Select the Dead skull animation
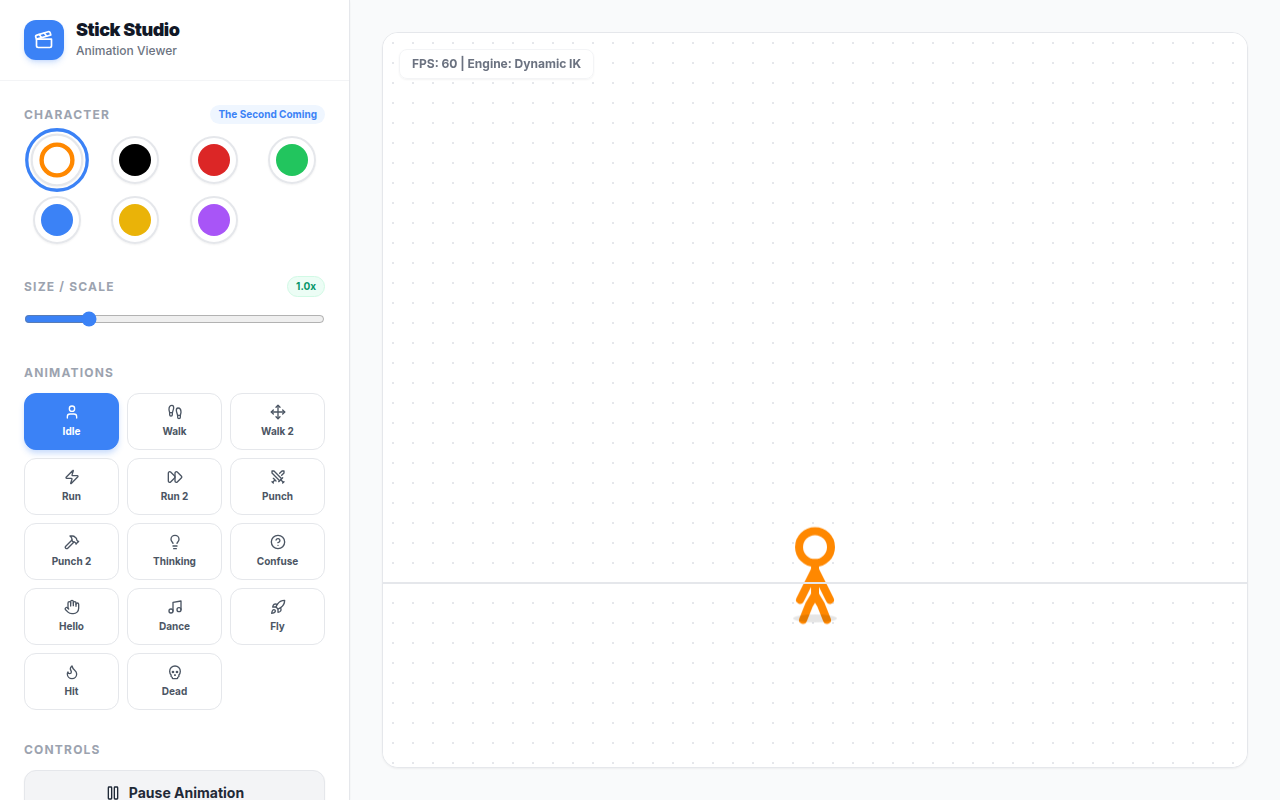This screenshot has height=800, width=1280. (x=174, y=681)
